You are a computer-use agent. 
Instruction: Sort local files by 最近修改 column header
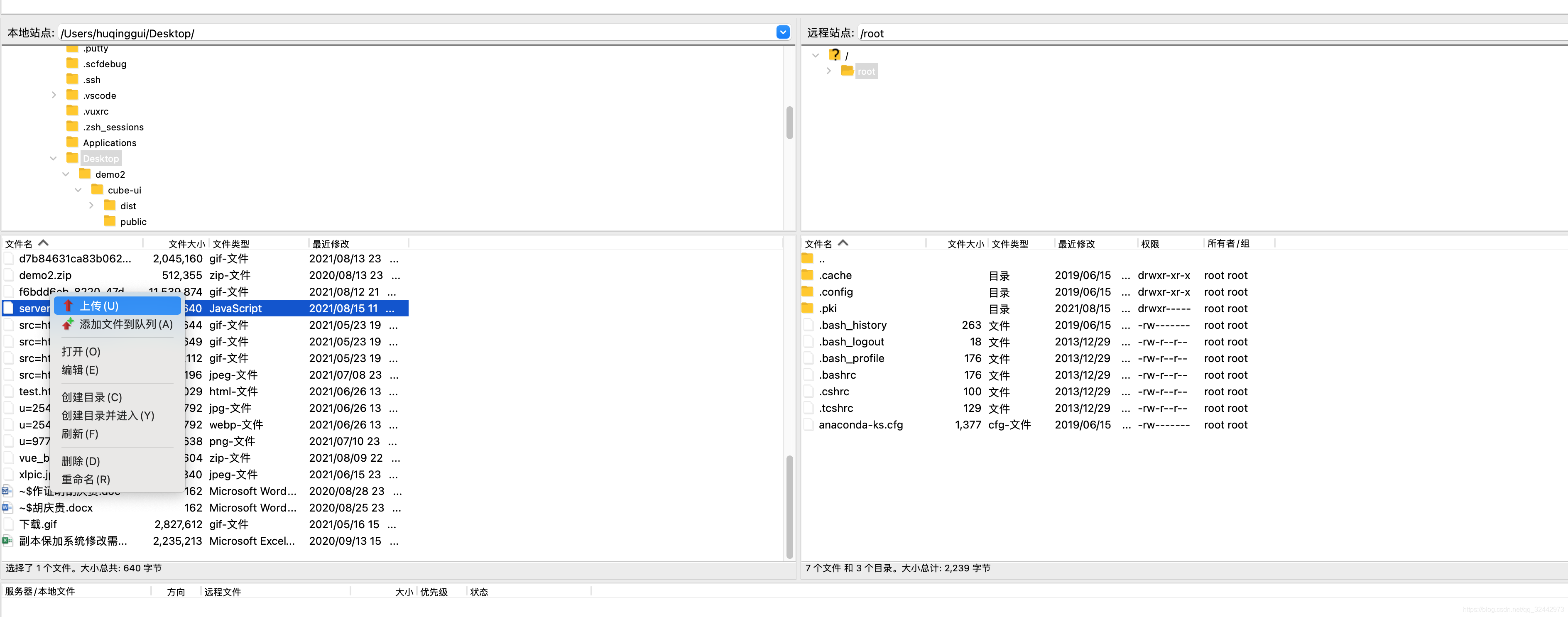point(358,243)
